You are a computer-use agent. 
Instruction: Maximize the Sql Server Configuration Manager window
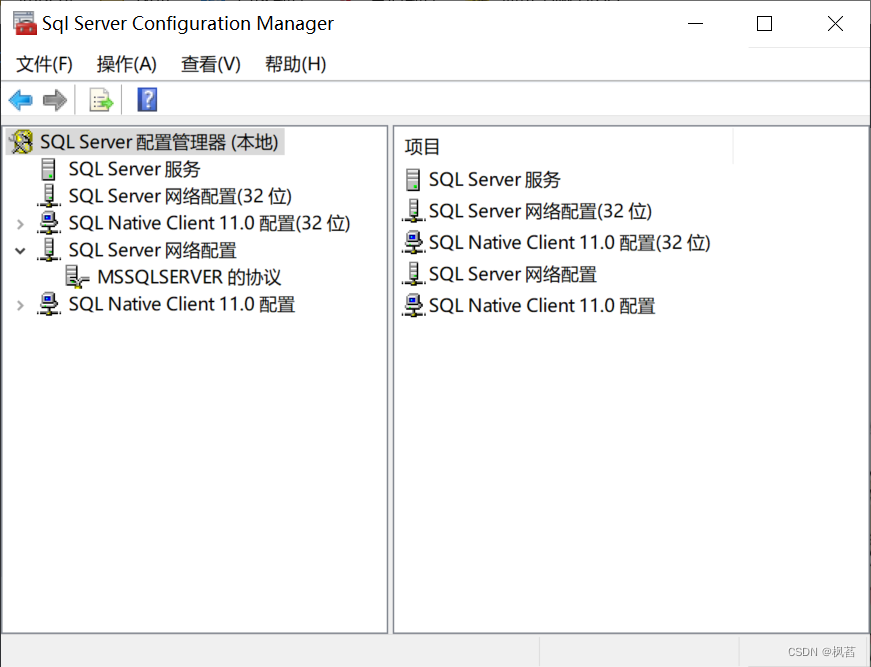[764, 24]
